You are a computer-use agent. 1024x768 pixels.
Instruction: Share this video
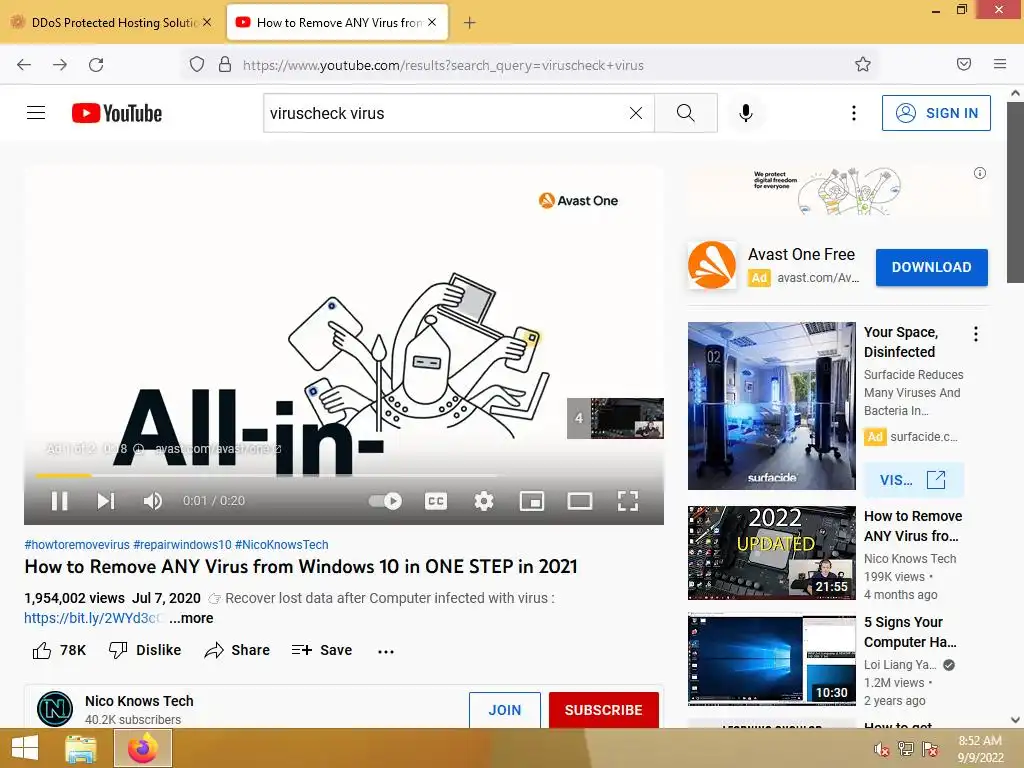pos(237,650)
